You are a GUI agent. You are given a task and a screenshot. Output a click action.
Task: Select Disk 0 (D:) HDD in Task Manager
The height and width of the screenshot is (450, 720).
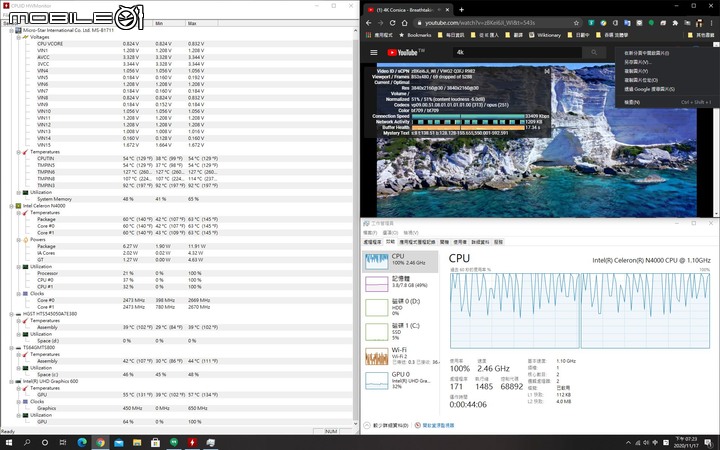[x=400, y=307]
